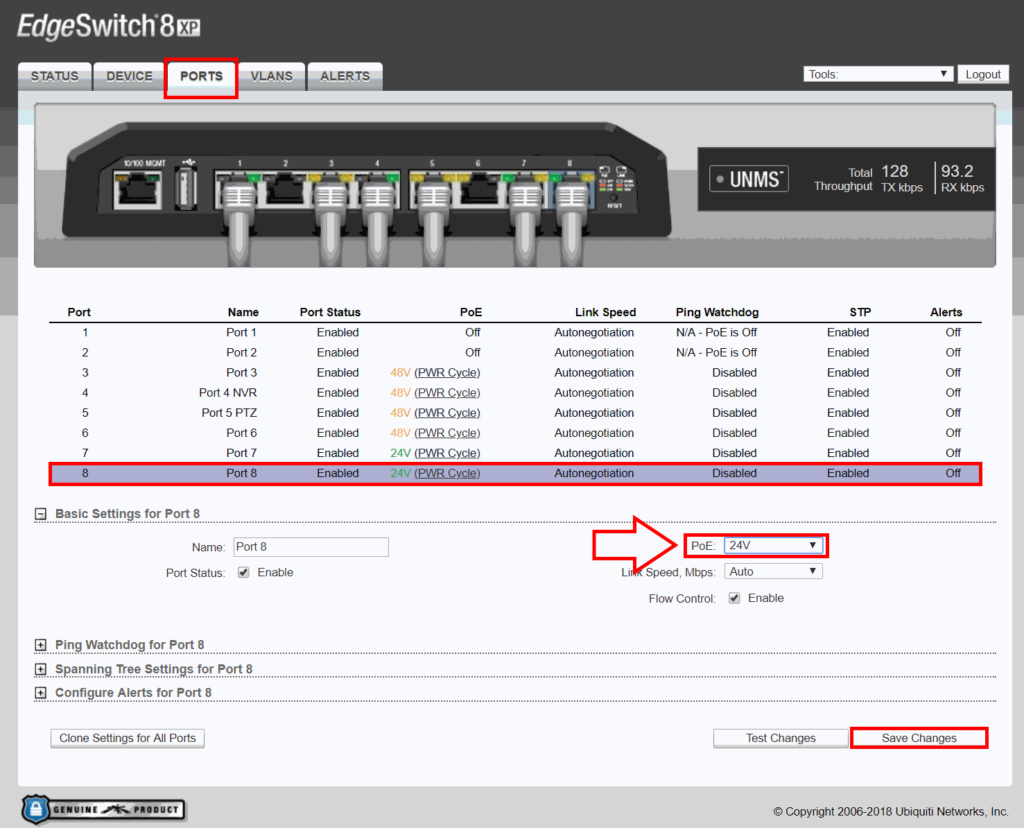Click the Link Speed column header
This screenshot has width=1024, height=828.
click(605, 313)
